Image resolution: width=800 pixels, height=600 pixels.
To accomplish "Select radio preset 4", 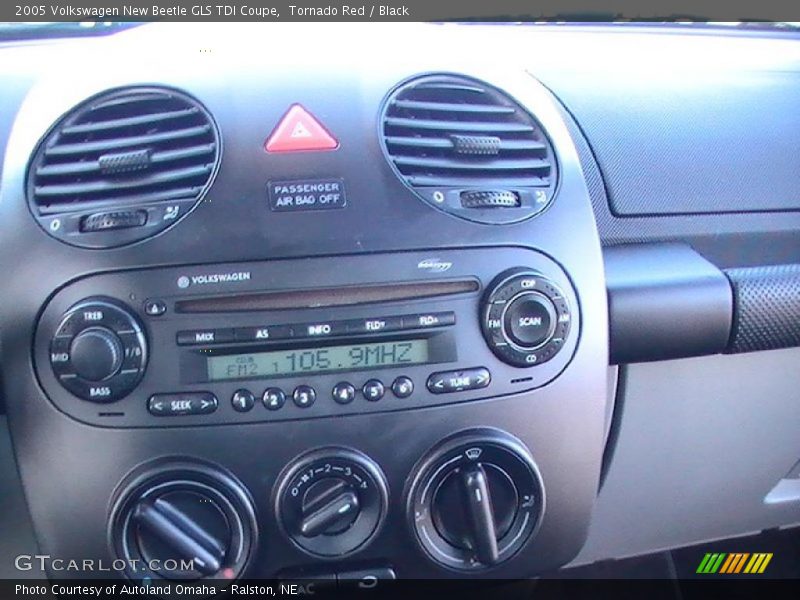I will pos(343,393).
